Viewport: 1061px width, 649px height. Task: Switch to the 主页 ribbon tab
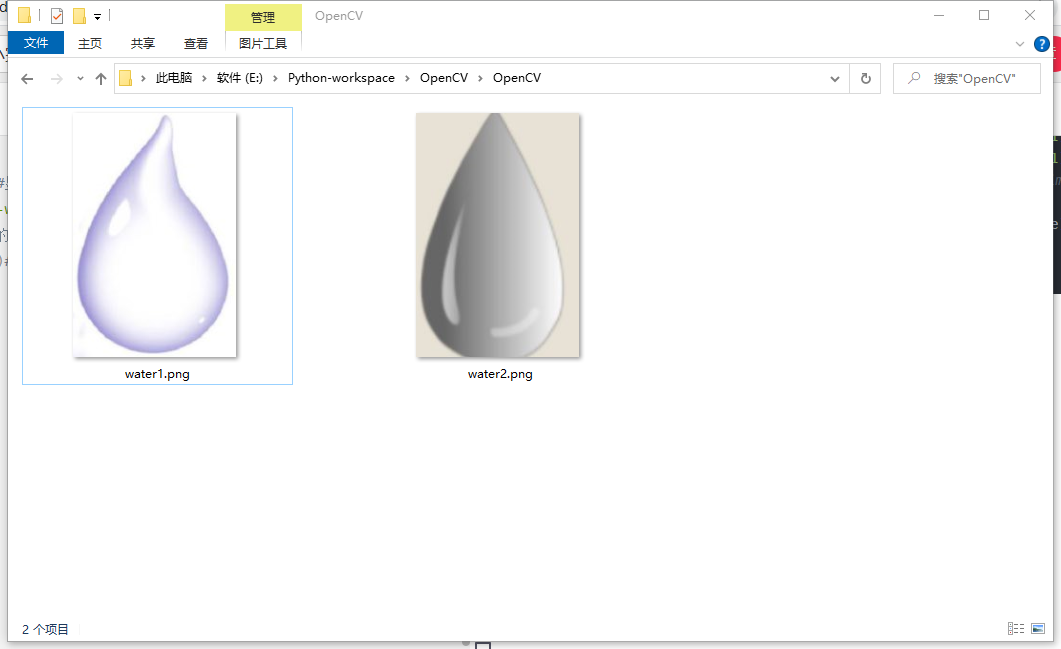point(89,43)
